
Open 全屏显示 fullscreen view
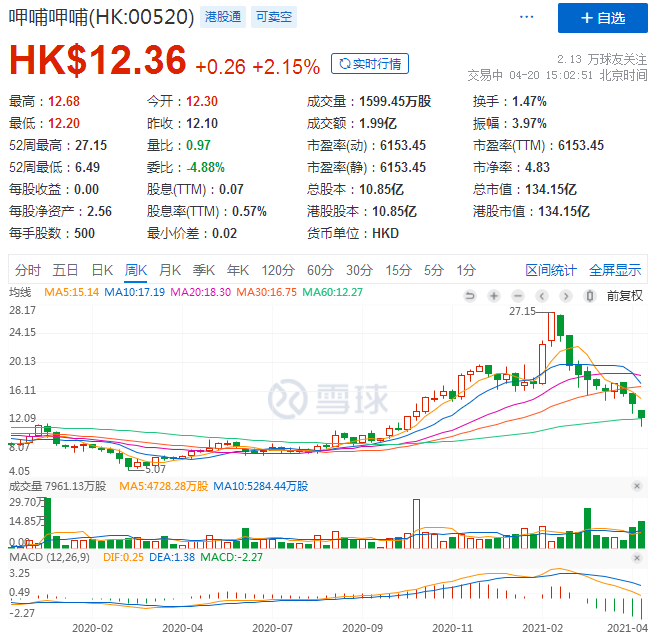615,270
